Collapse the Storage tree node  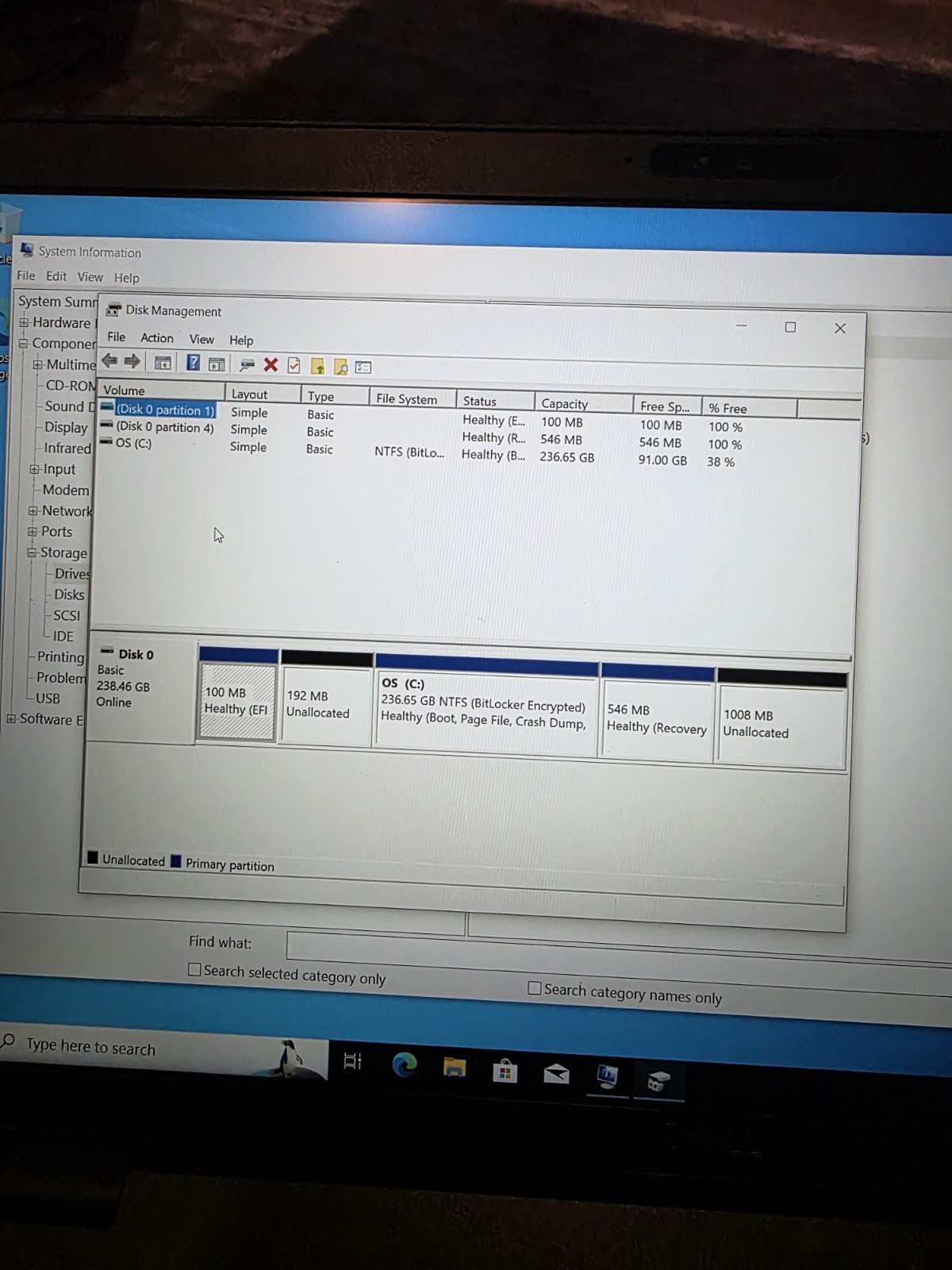pyautogui.click(x=32, y=552)
